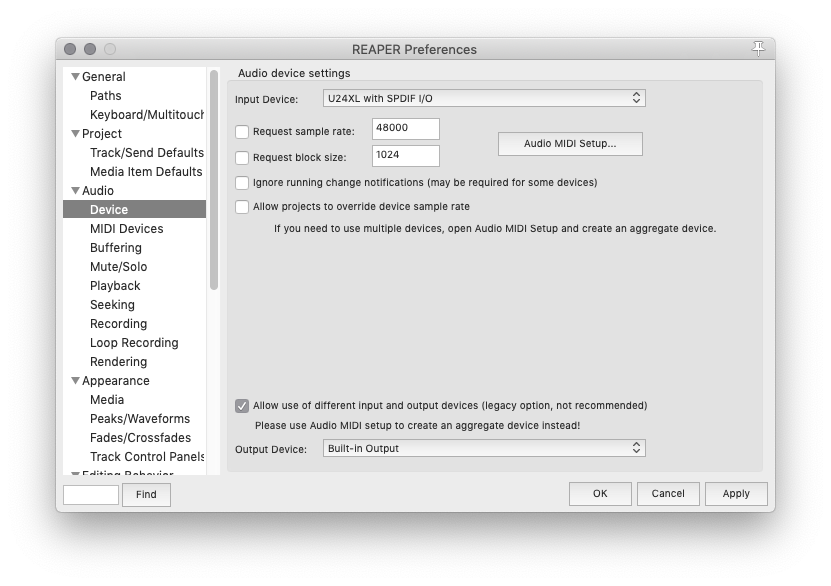Image resolution: width=831 pixels, height=586 pixels.
Task: Enable Request sample rate checkbox
Action: tap(242, 132)
